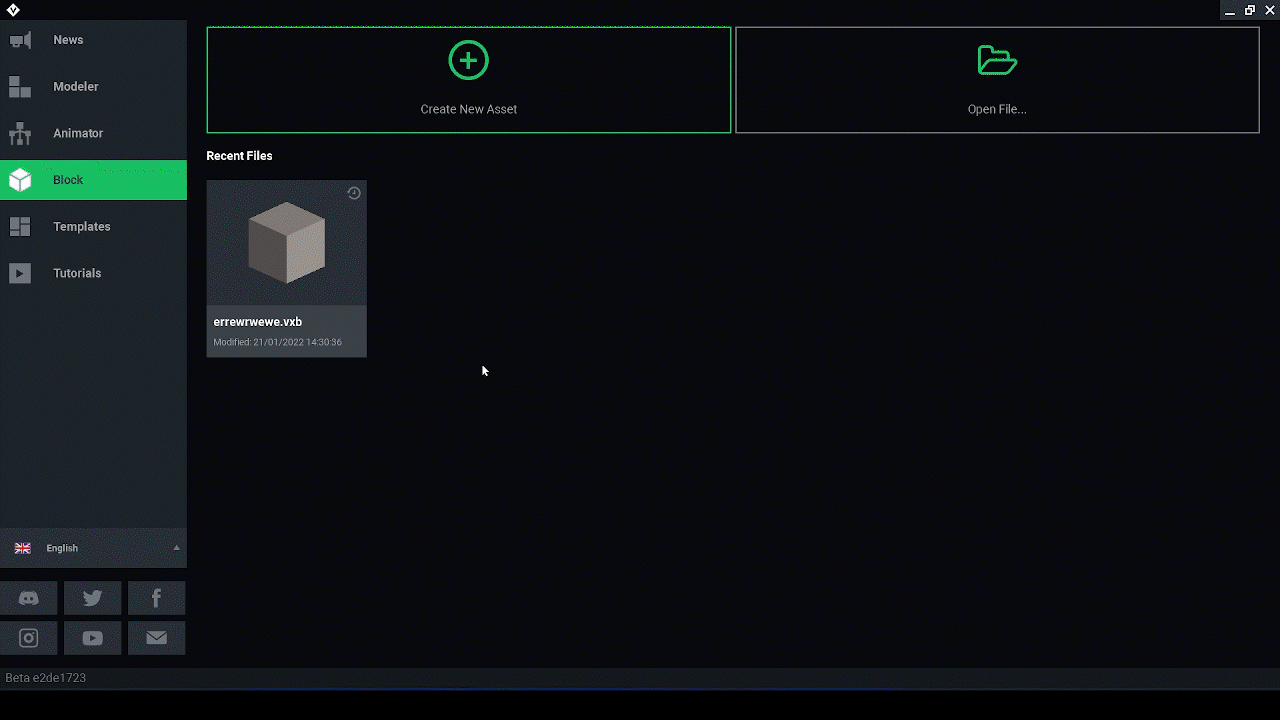Open the Twitter social link icon
The image size is (1280, 720).
point(92,598)
